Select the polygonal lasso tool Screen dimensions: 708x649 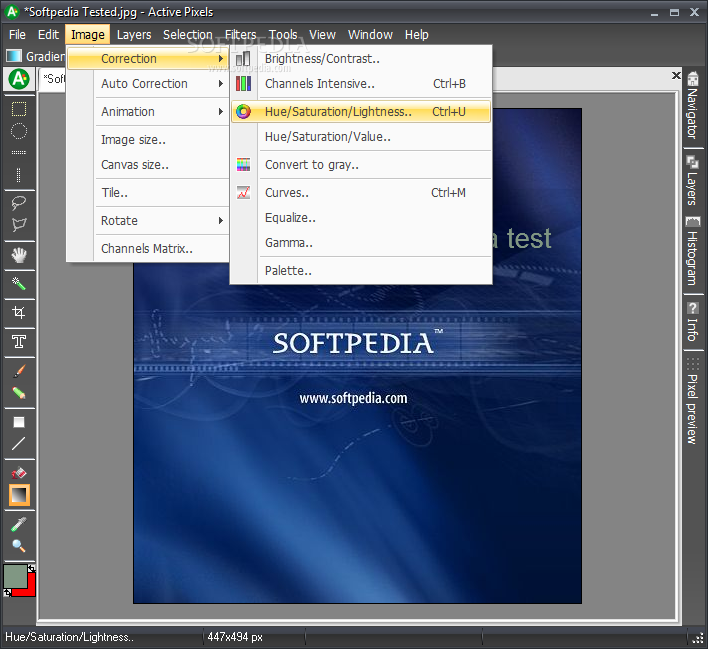[x=19, y=224]
